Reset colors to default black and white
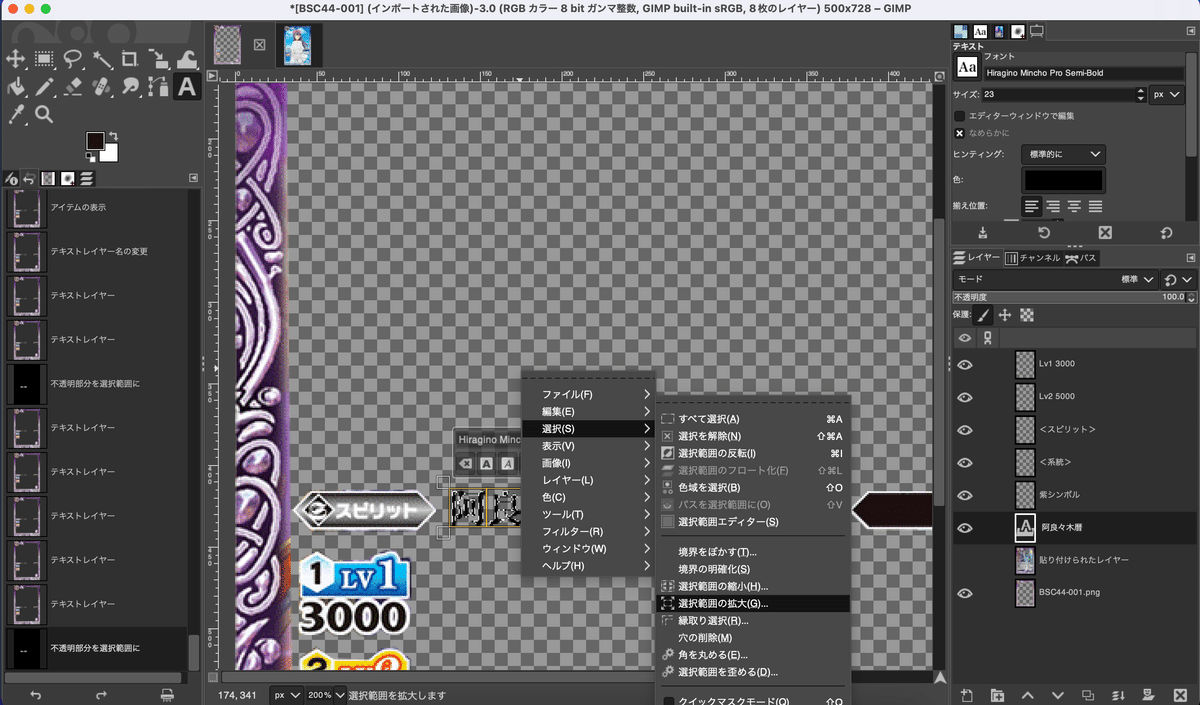This screenshot has width=1200, height=705. pos(89,159)
